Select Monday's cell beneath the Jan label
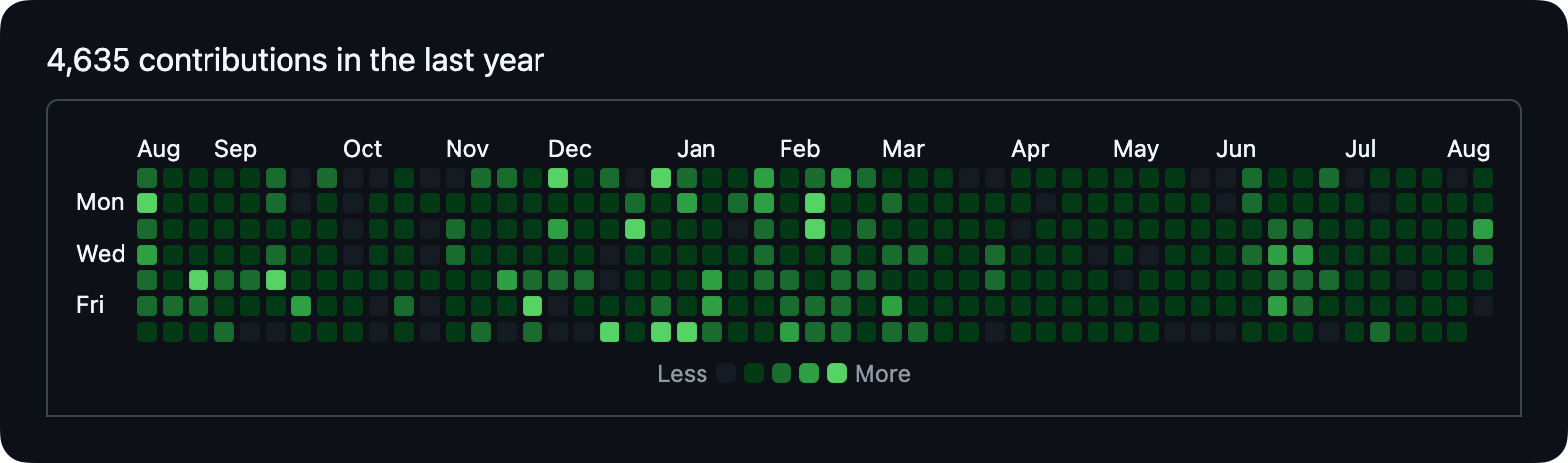 coord(687,203)
